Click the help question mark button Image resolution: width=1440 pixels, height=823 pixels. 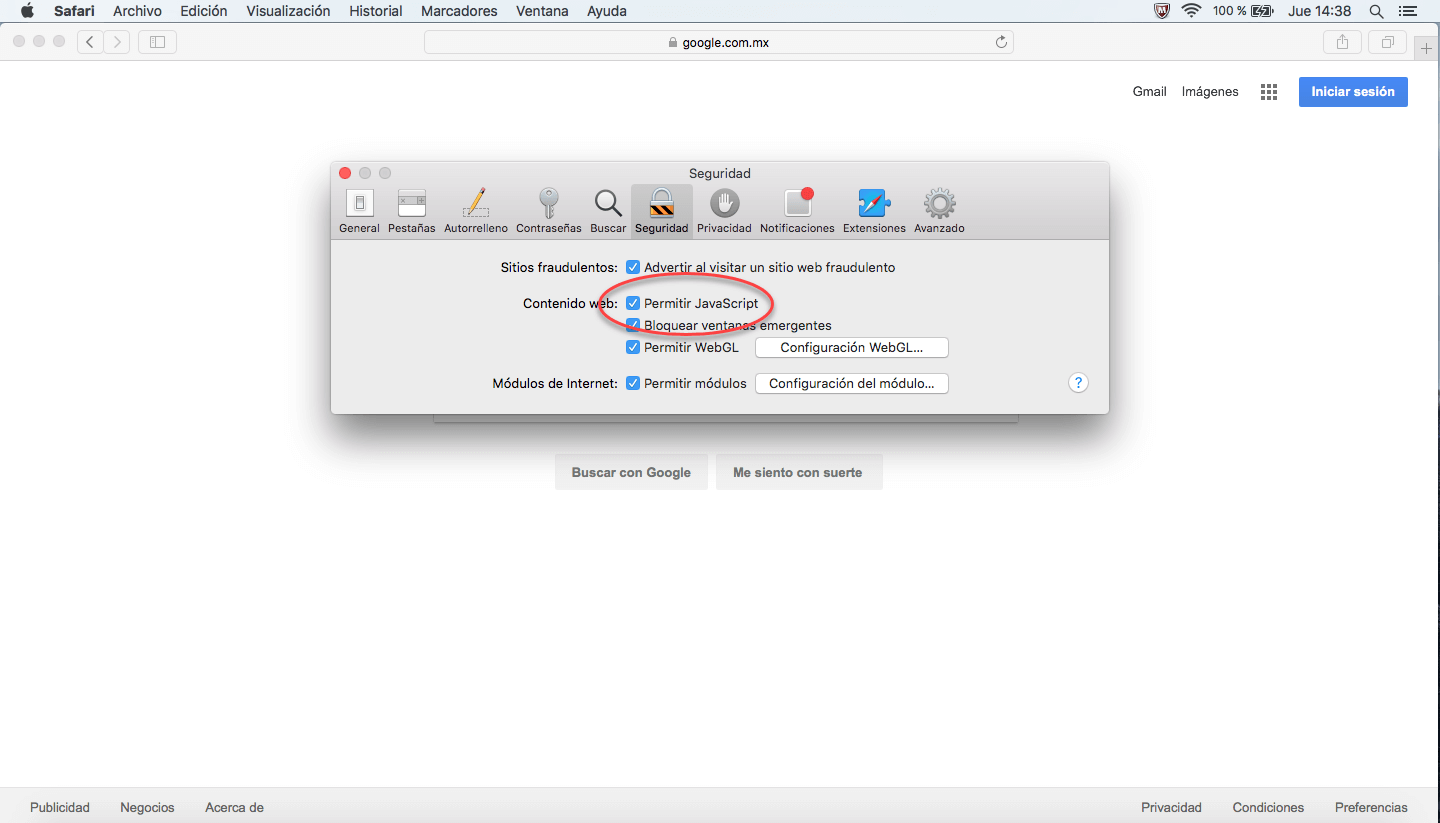[1078, 383]
